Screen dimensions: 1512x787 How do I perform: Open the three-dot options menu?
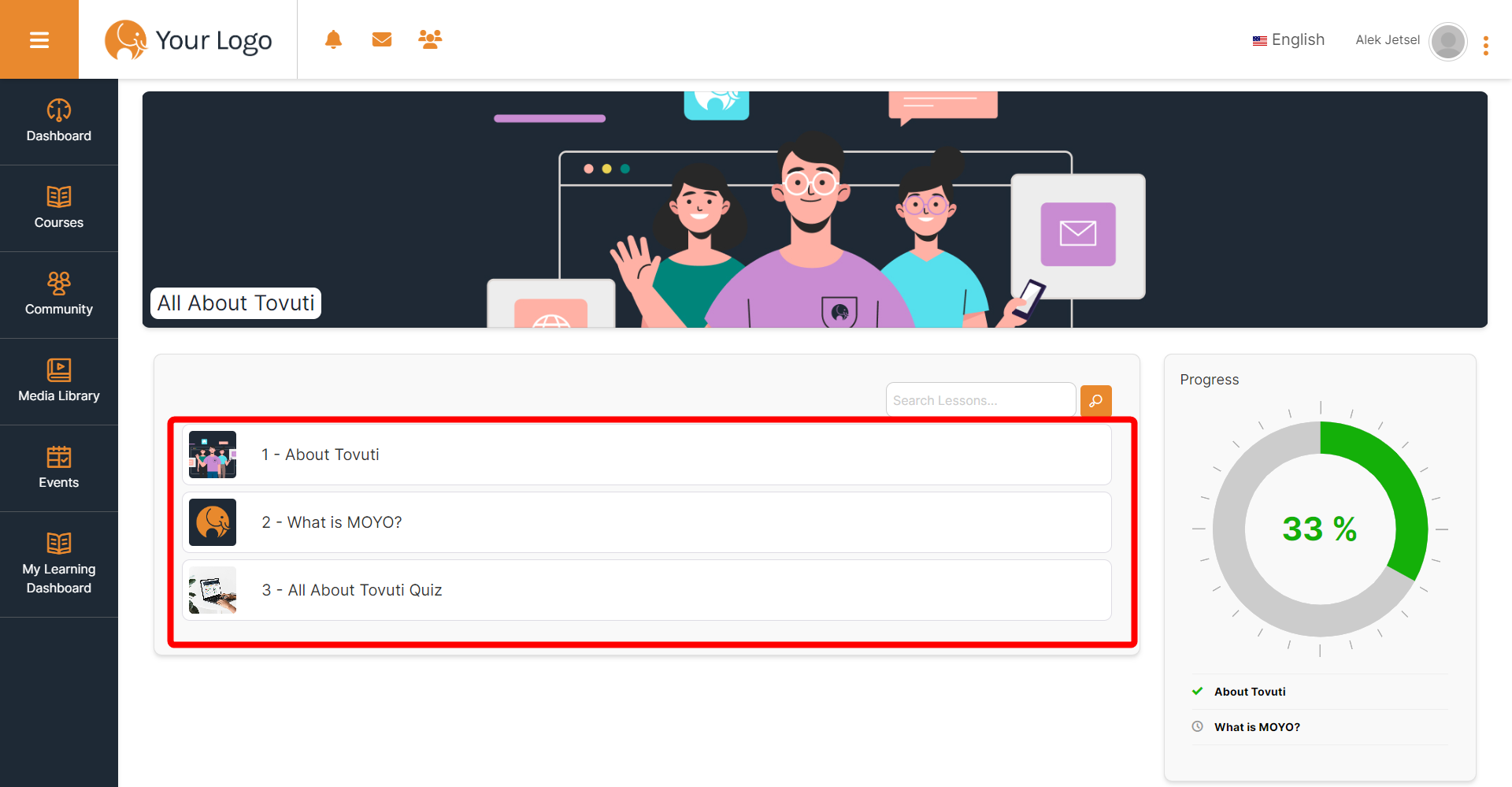tap(1486, 46)
